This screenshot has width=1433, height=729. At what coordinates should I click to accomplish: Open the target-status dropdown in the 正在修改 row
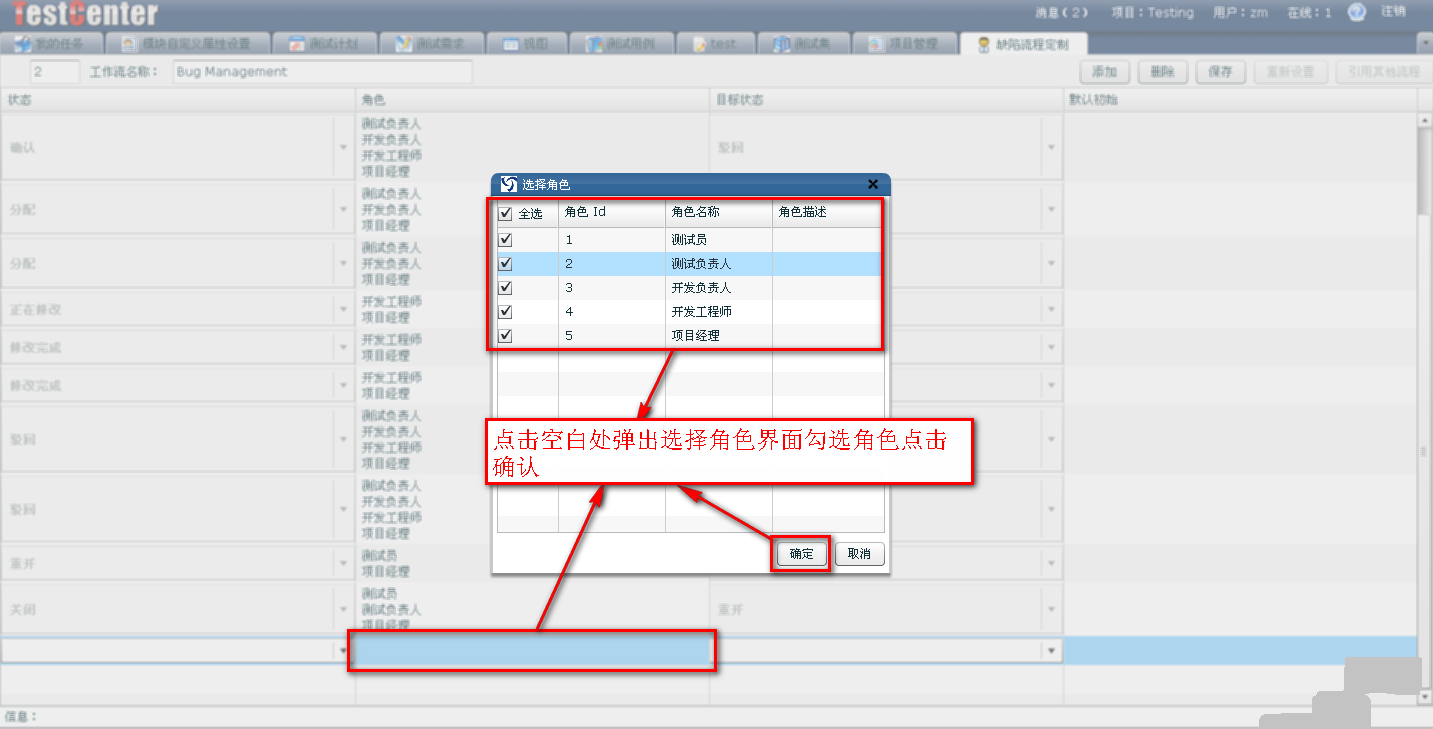pos(1051,310)
